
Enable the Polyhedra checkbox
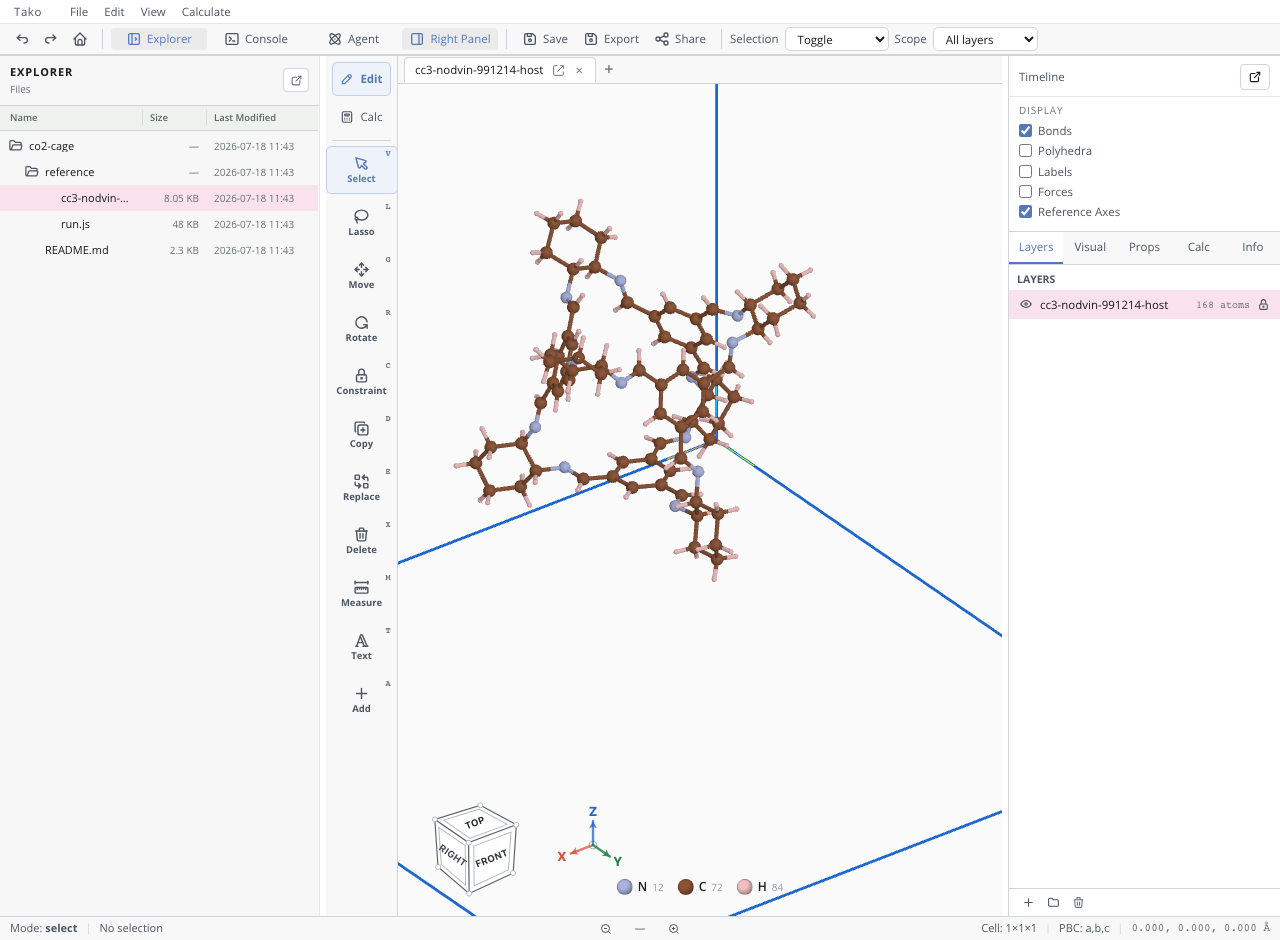point(1025,151)
